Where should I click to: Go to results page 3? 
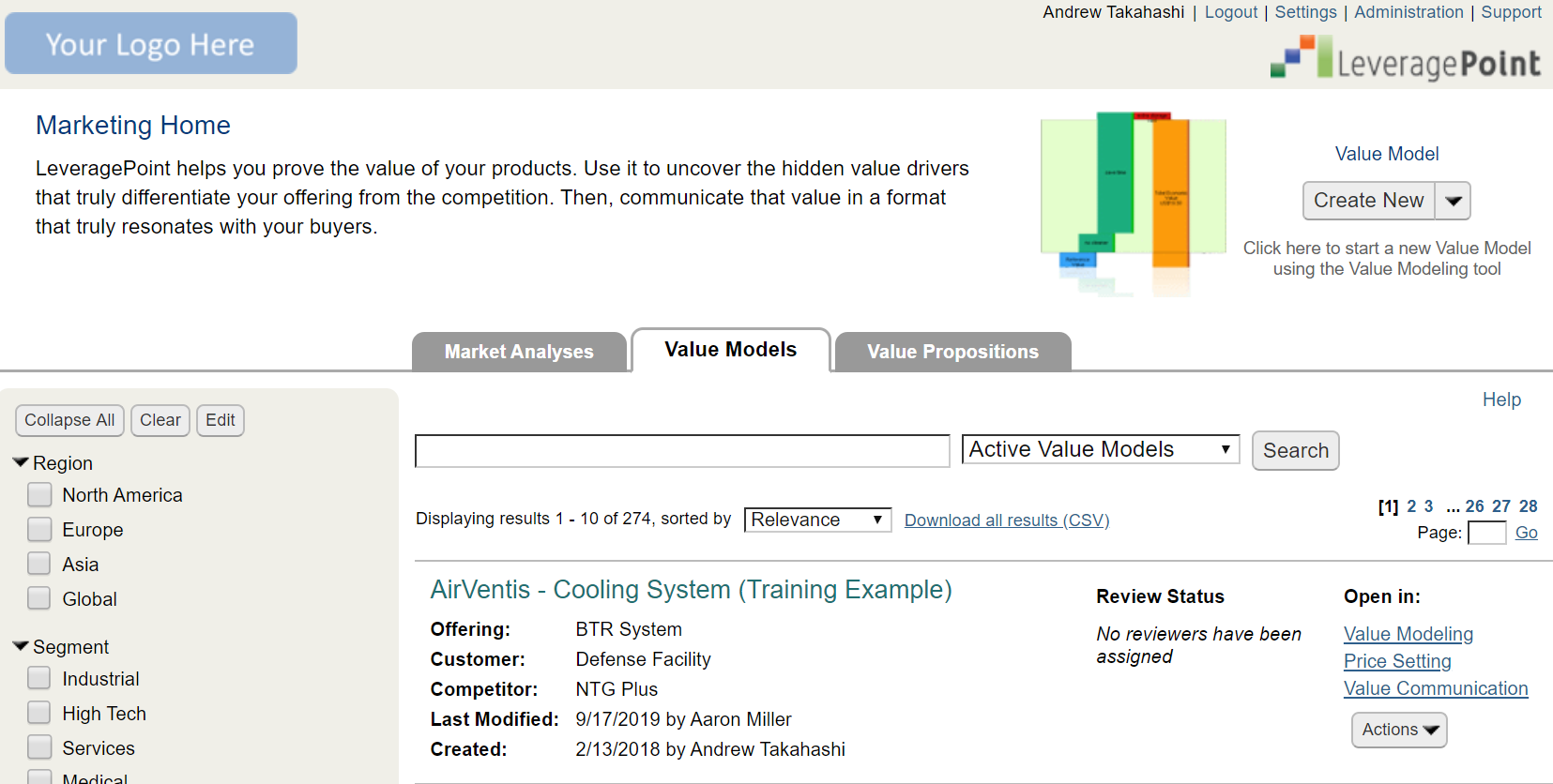1428,506
